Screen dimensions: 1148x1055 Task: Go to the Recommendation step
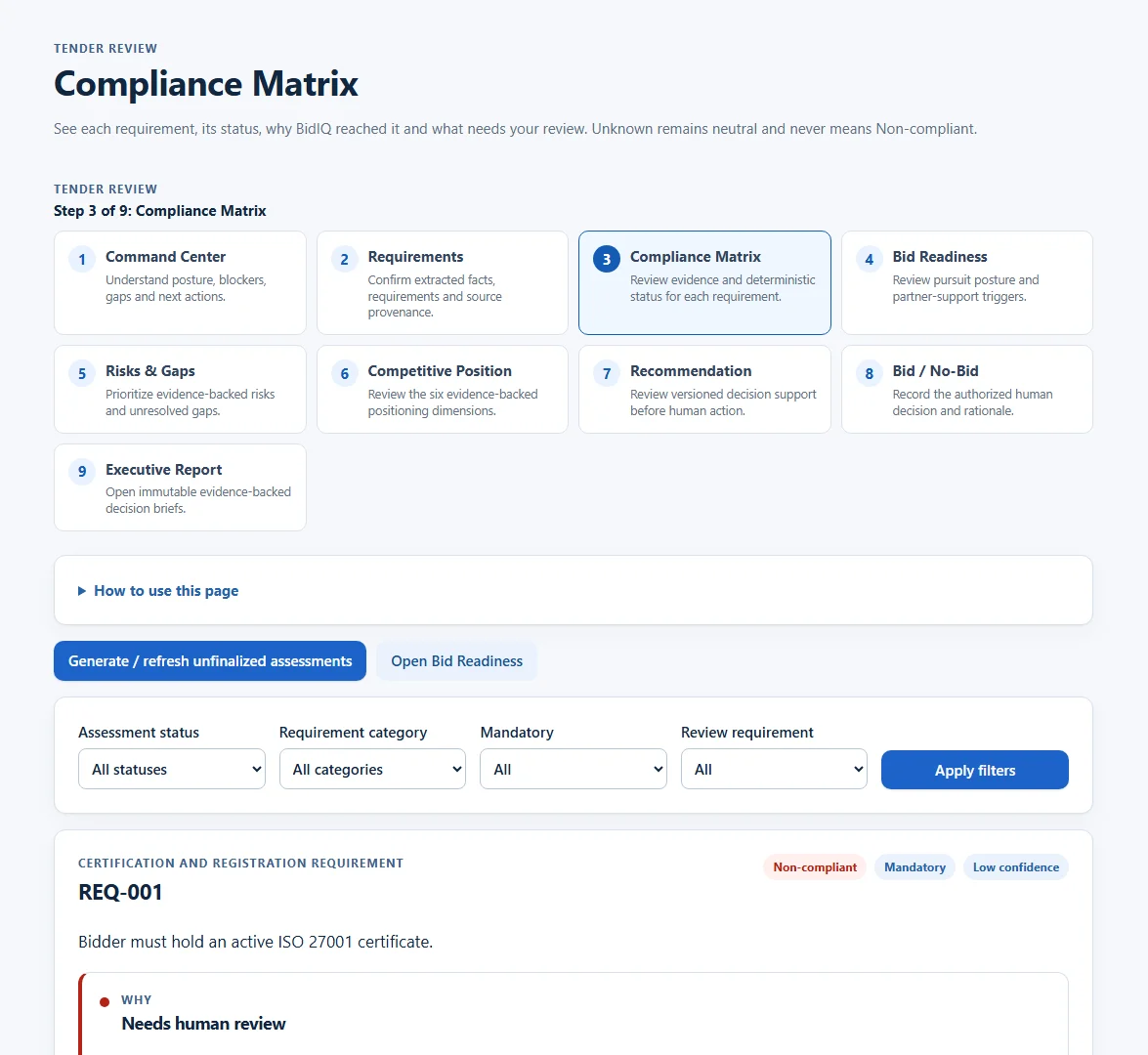[x=704, y=390]
